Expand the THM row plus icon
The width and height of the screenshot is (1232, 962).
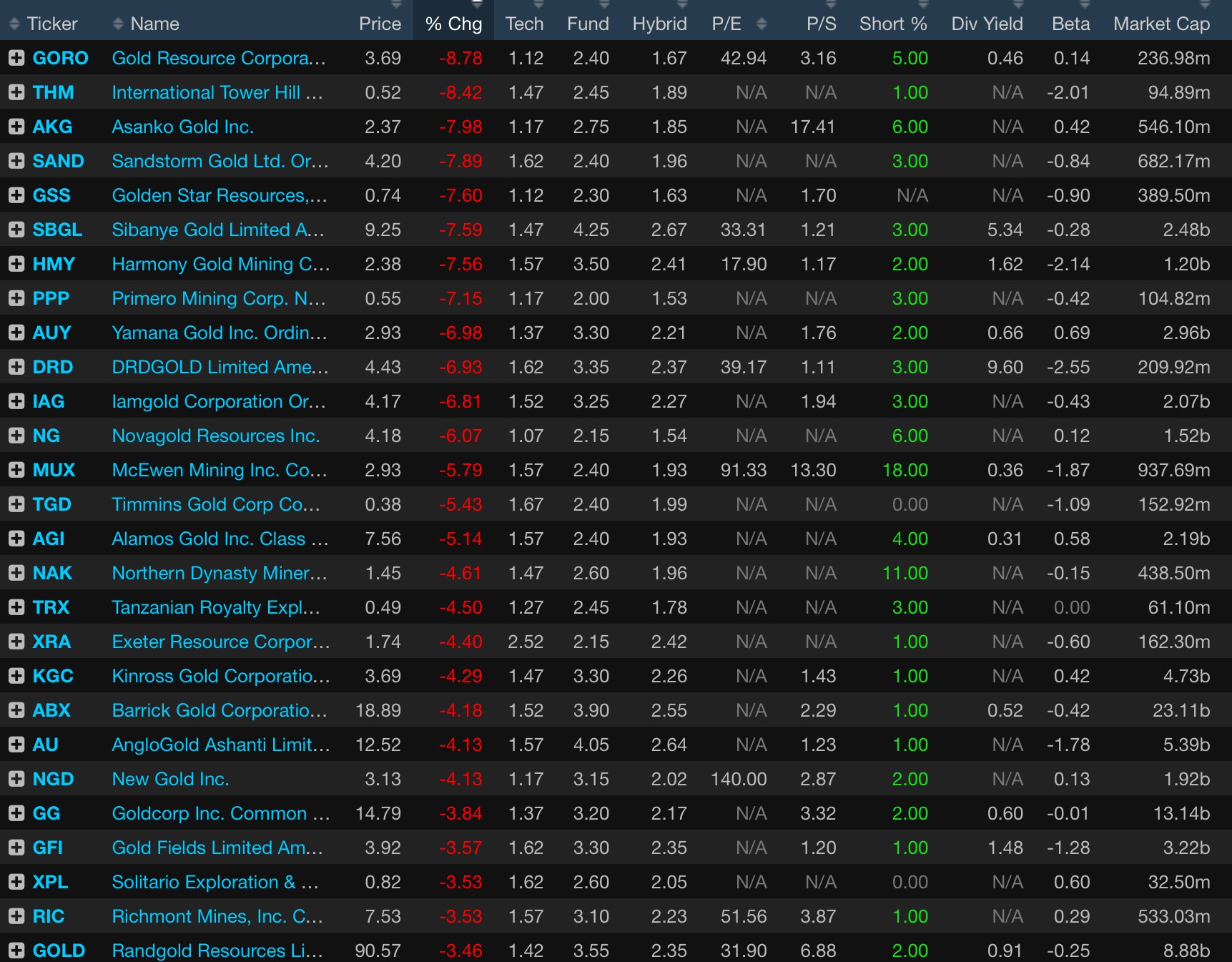point(16,92)
